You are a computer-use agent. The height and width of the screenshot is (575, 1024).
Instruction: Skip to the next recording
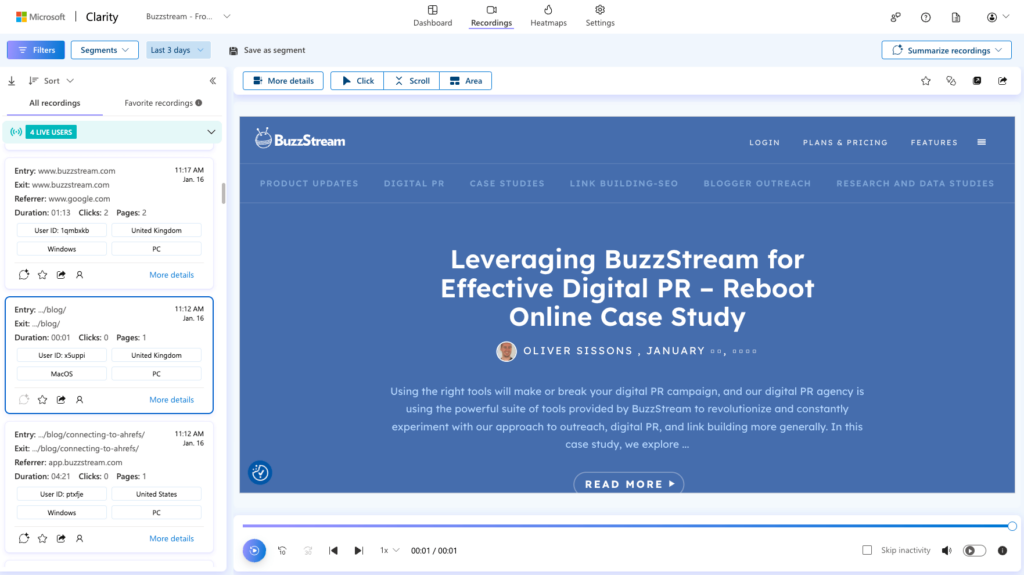[x=358, y=550]
